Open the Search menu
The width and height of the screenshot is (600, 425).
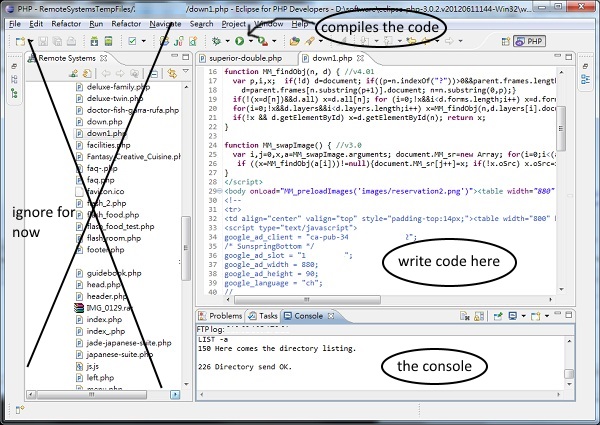point(201,24)
